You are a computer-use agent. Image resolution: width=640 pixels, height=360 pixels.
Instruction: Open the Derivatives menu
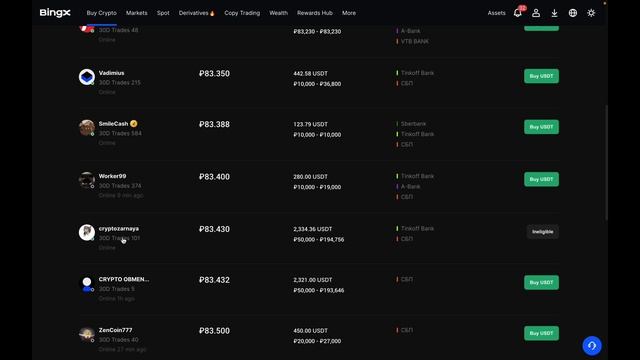(196, 13)
